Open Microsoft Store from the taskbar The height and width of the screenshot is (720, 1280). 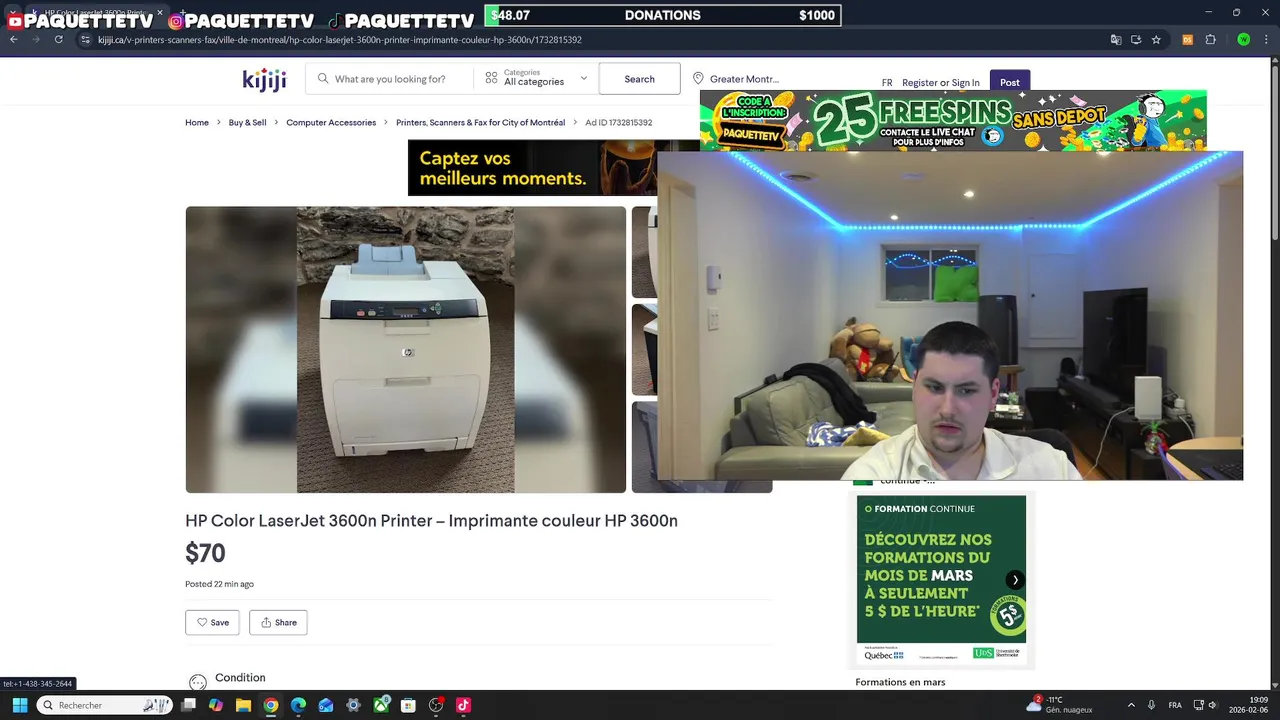click(408, 705)
